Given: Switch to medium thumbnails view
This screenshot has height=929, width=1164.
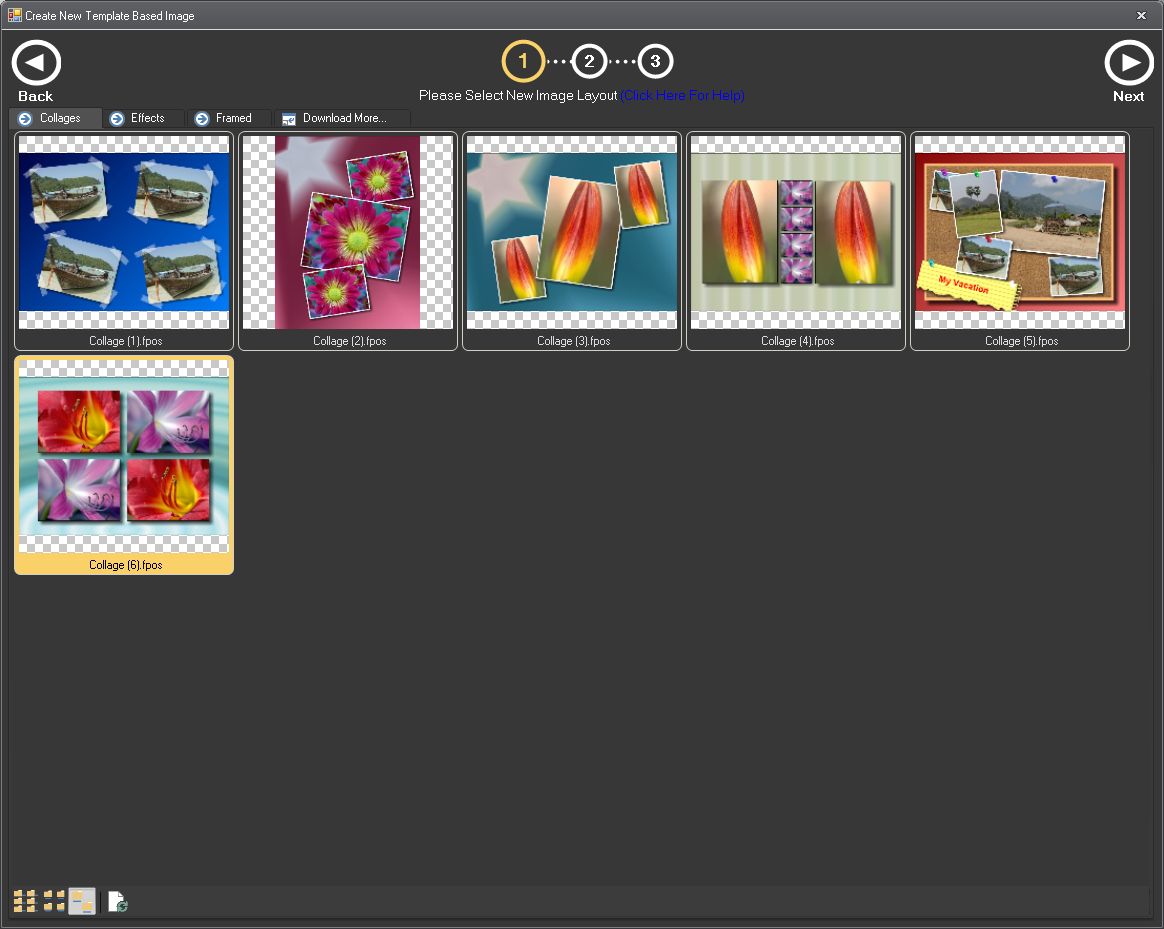Looking at the screenshot, I should [53, 902].
